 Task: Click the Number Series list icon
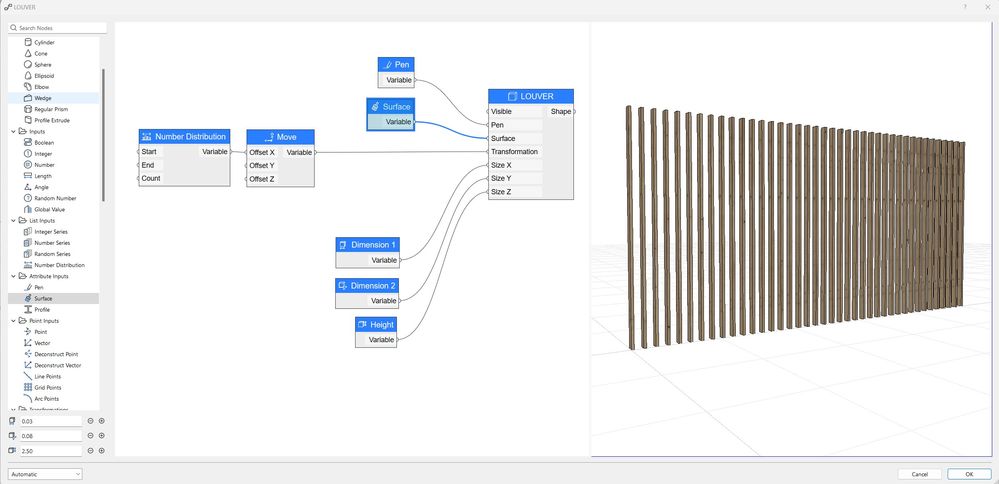pyautogui.click(x=27, y=242)
